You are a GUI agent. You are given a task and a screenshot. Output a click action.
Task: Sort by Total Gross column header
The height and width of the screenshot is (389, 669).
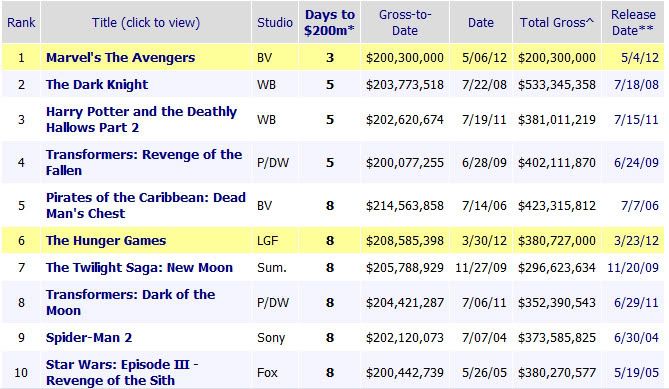pos(557,22)
